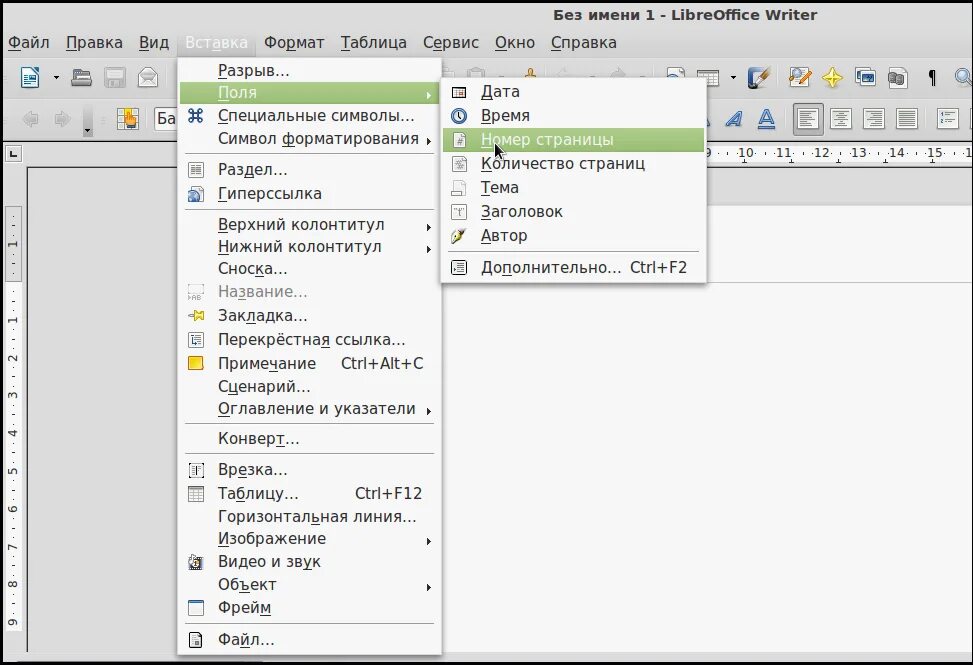Choose Сценарий... menu entry
Screen dimensions: 973x665
309,387
